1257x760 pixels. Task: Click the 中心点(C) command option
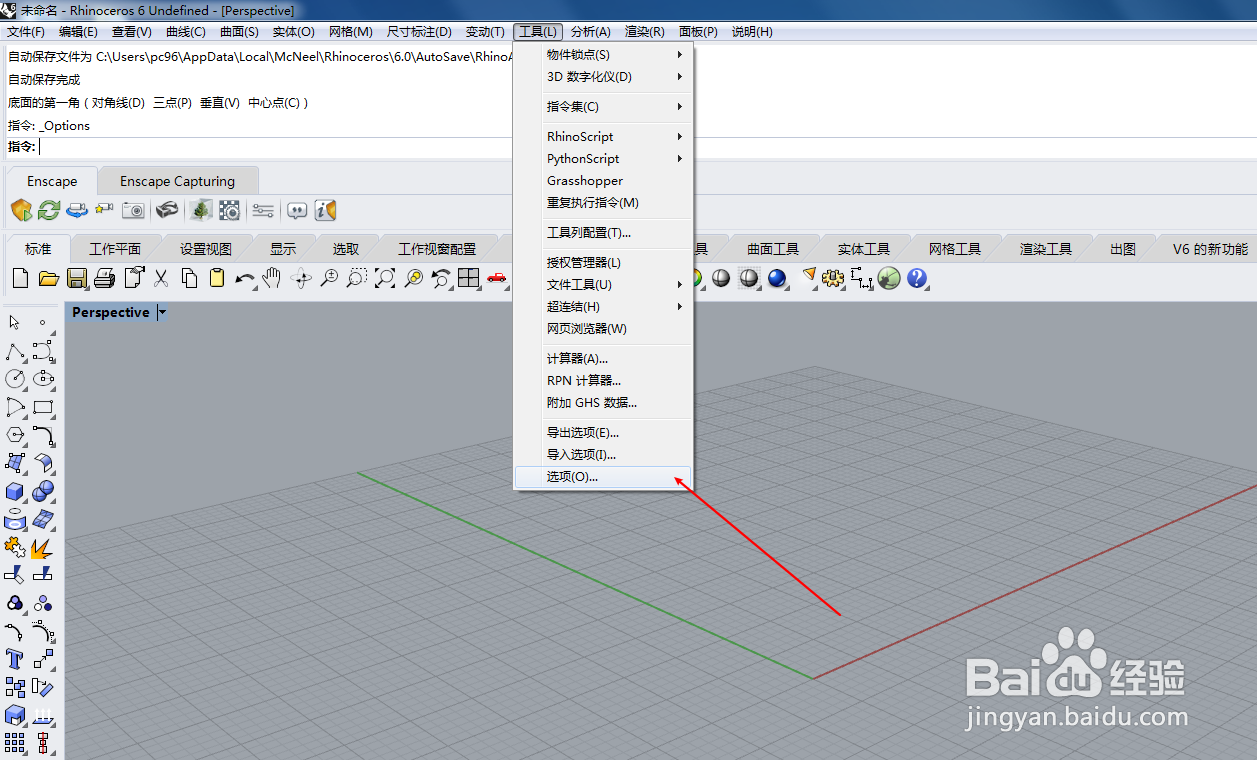274,103
